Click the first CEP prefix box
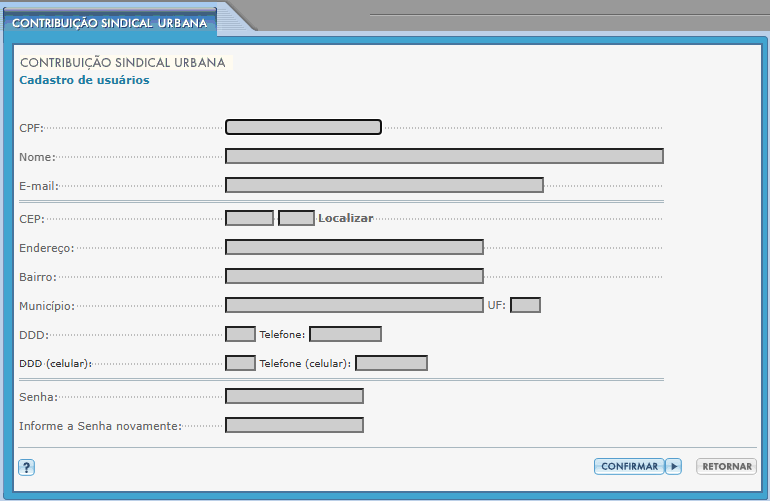Screen dimensions: 770x502 pos(249,218)
